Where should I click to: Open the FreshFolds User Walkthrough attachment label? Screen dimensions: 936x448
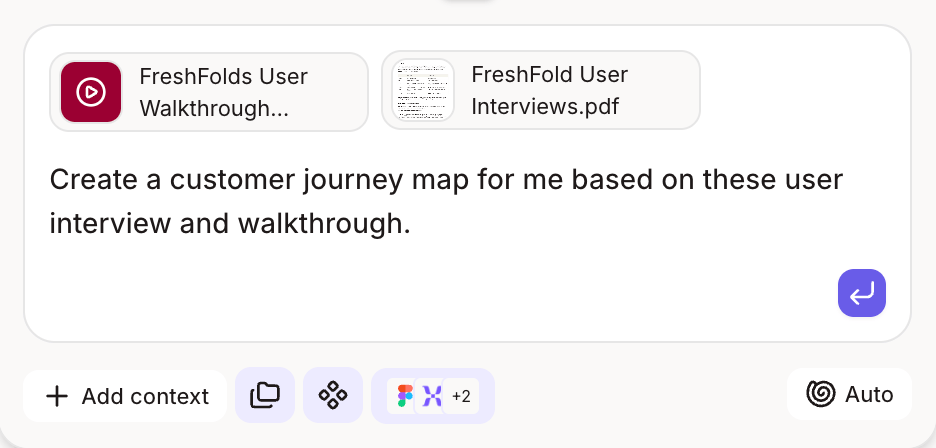point(223,93)
